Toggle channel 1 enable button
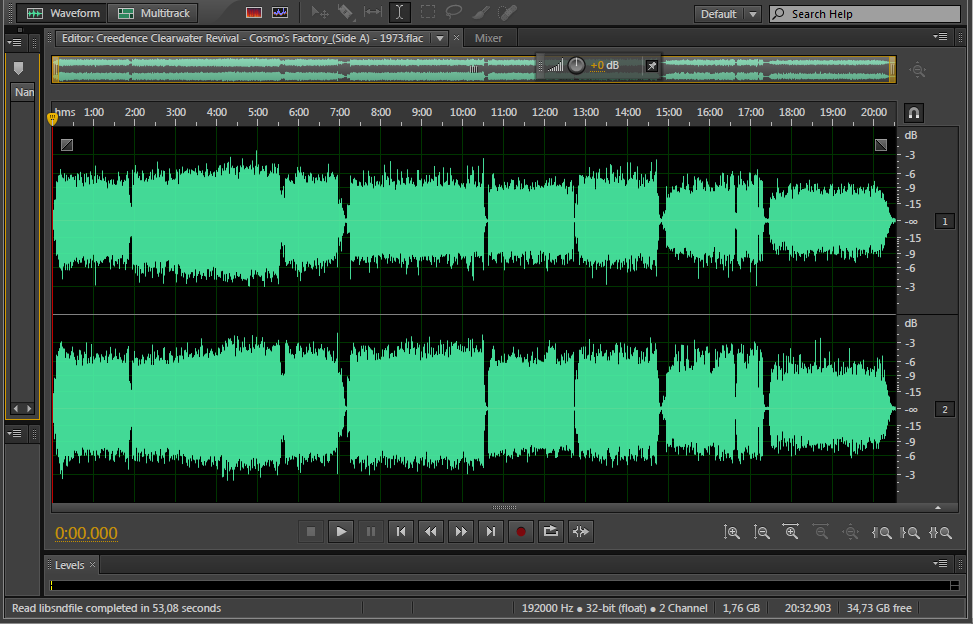 (944, 221)
